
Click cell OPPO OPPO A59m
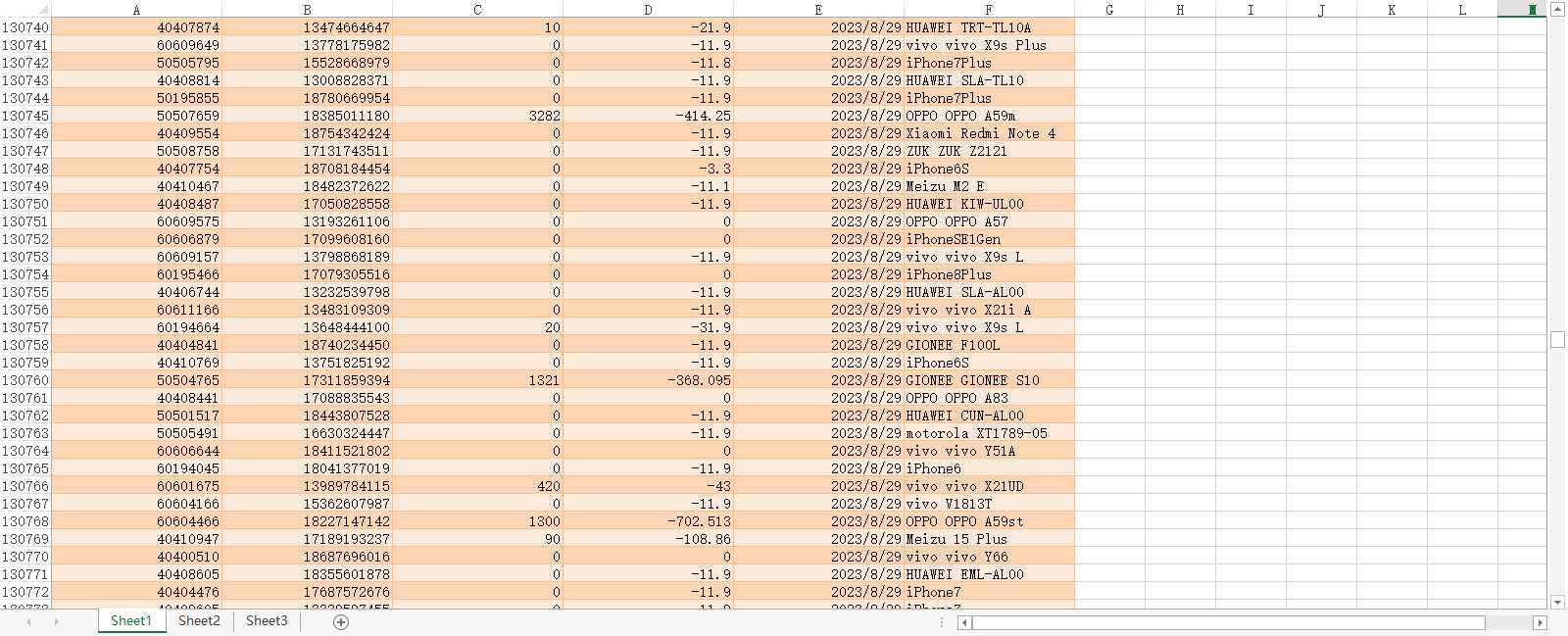click(989, 116)
